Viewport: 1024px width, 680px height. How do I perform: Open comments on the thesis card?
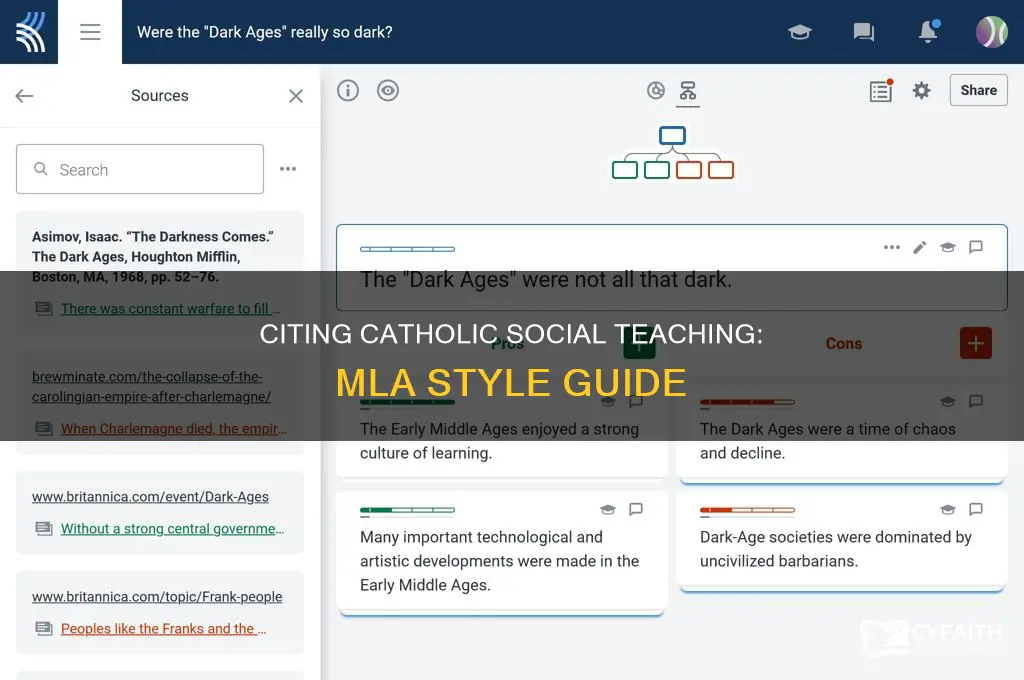(976, 247)
